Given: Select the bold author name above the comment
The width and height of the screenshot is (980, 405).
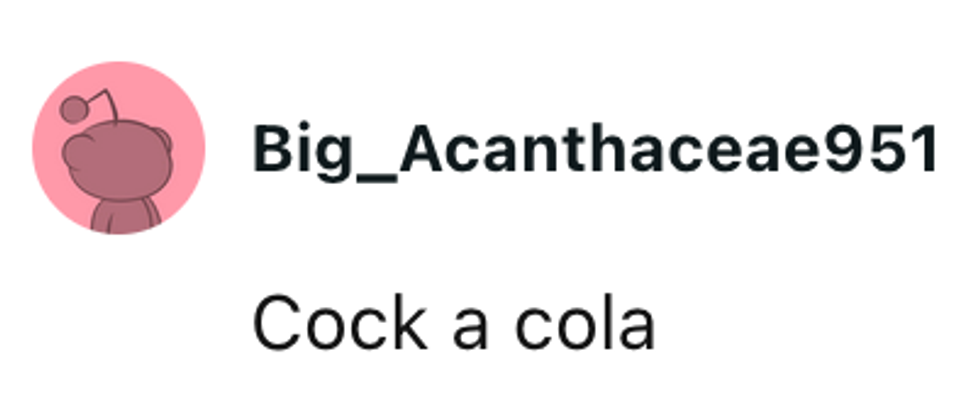Looking at the screenshot, I should pos(594,150).
